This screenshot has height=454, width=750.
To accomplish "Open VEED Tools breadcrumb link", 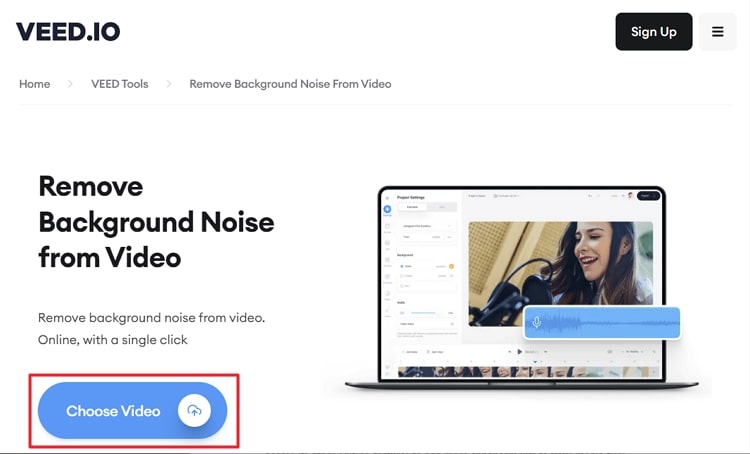I will click(120, 84).
